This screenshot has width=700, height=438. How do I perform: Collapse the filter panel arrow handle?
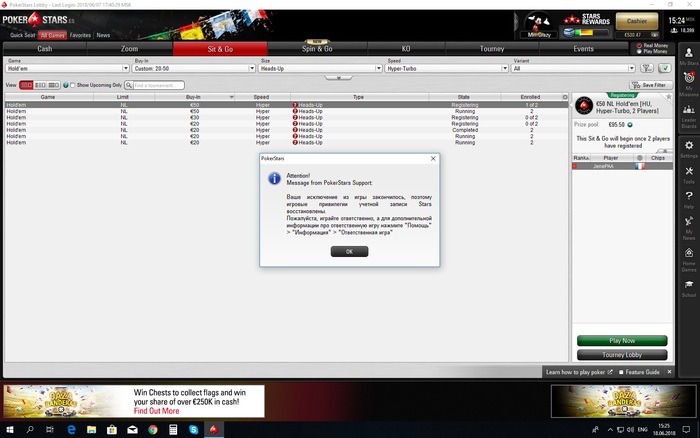338,78
